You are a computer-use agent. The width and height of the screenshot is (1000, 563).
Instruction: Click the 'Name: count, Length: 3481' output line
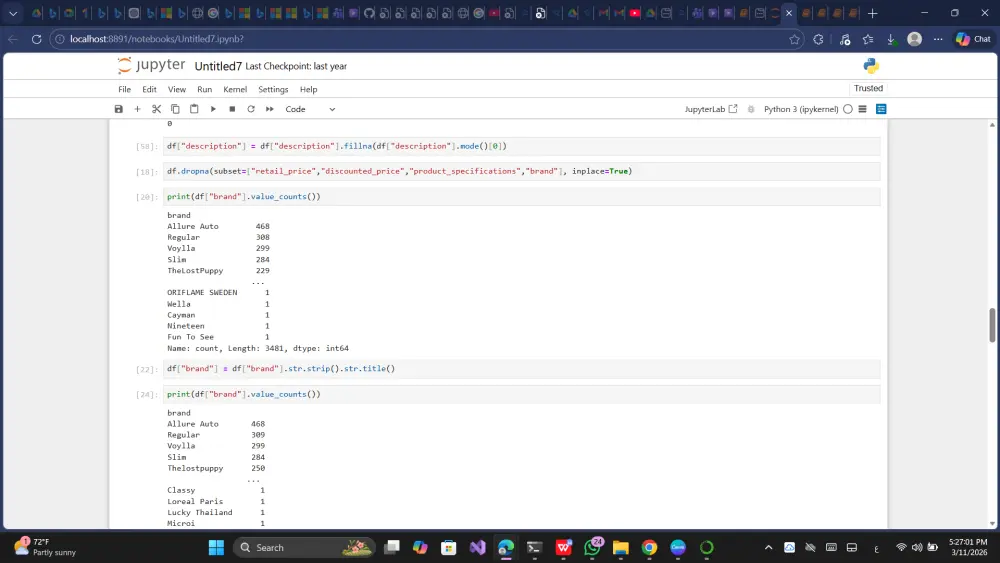pos(258,348)
